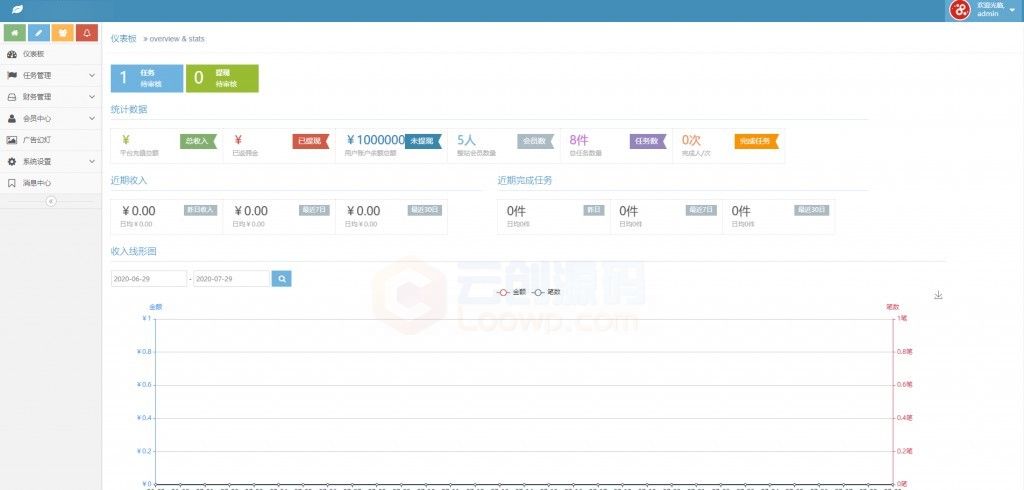
Task: Click the purple 任务数 ribbon label
Action: pyautogui.click(x=648, y=141)
